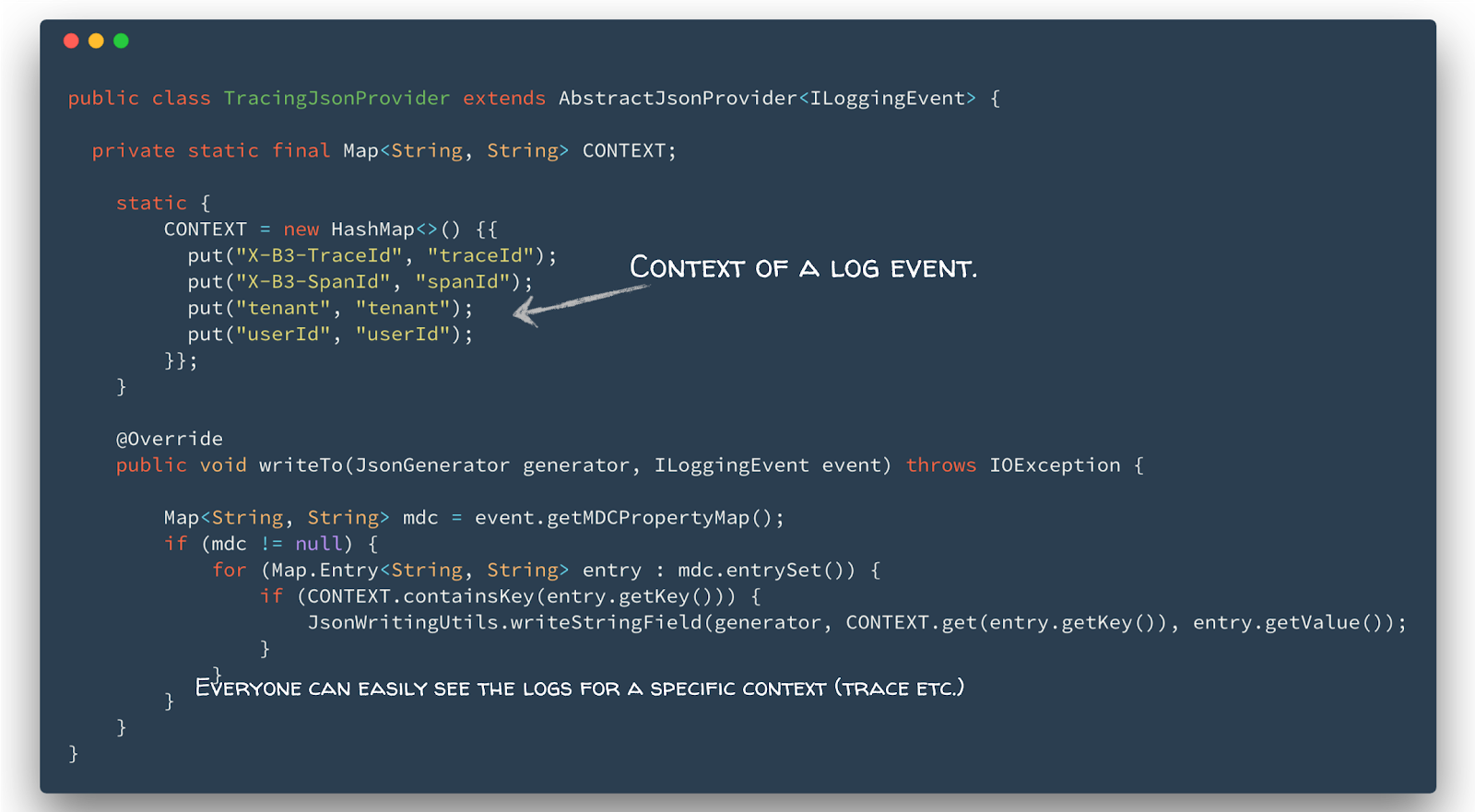The height and width of the screenshot is (812, 1475).
Task: Click the "X-B3-SpanId" string literal
Action: (313, 282)
